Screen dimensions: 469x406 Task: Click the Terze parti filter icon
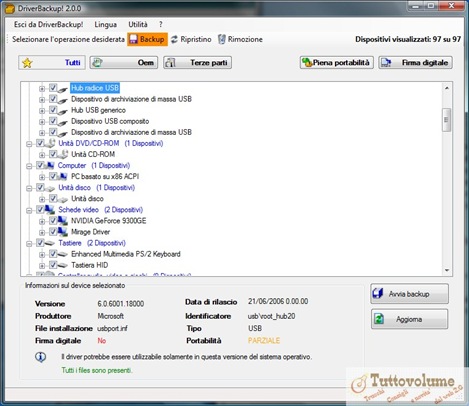pos(171,63)
